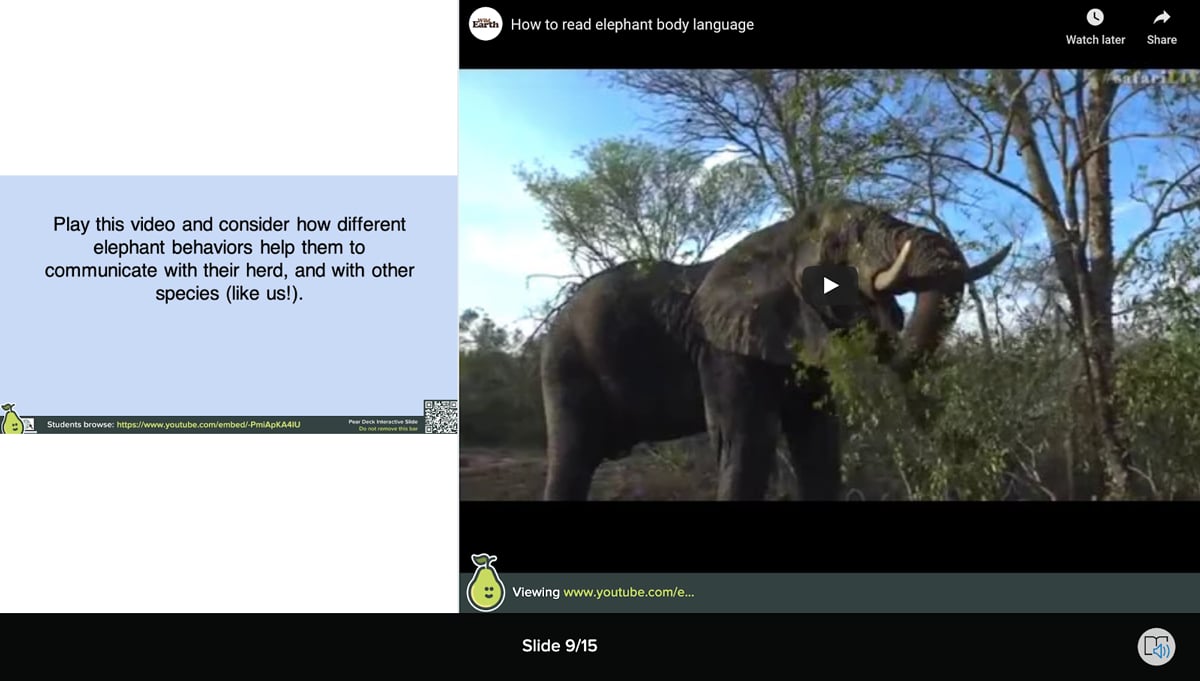Click the Watch later clock icon
This screenshot has width=1200, height=681.
pos(1095,17)
